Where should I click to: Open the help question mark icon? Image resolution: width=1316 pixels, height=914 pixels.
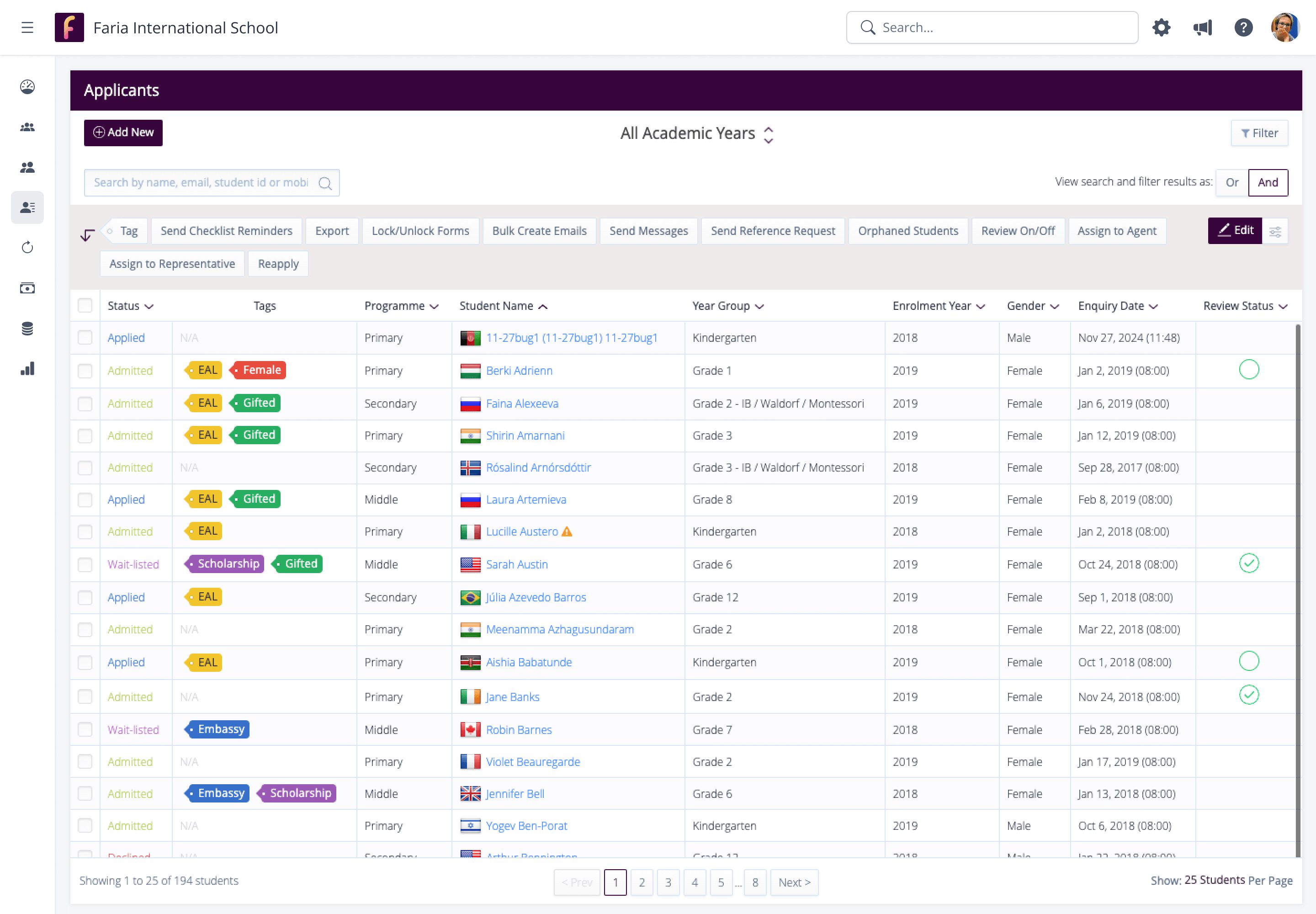pos(1243,27)
